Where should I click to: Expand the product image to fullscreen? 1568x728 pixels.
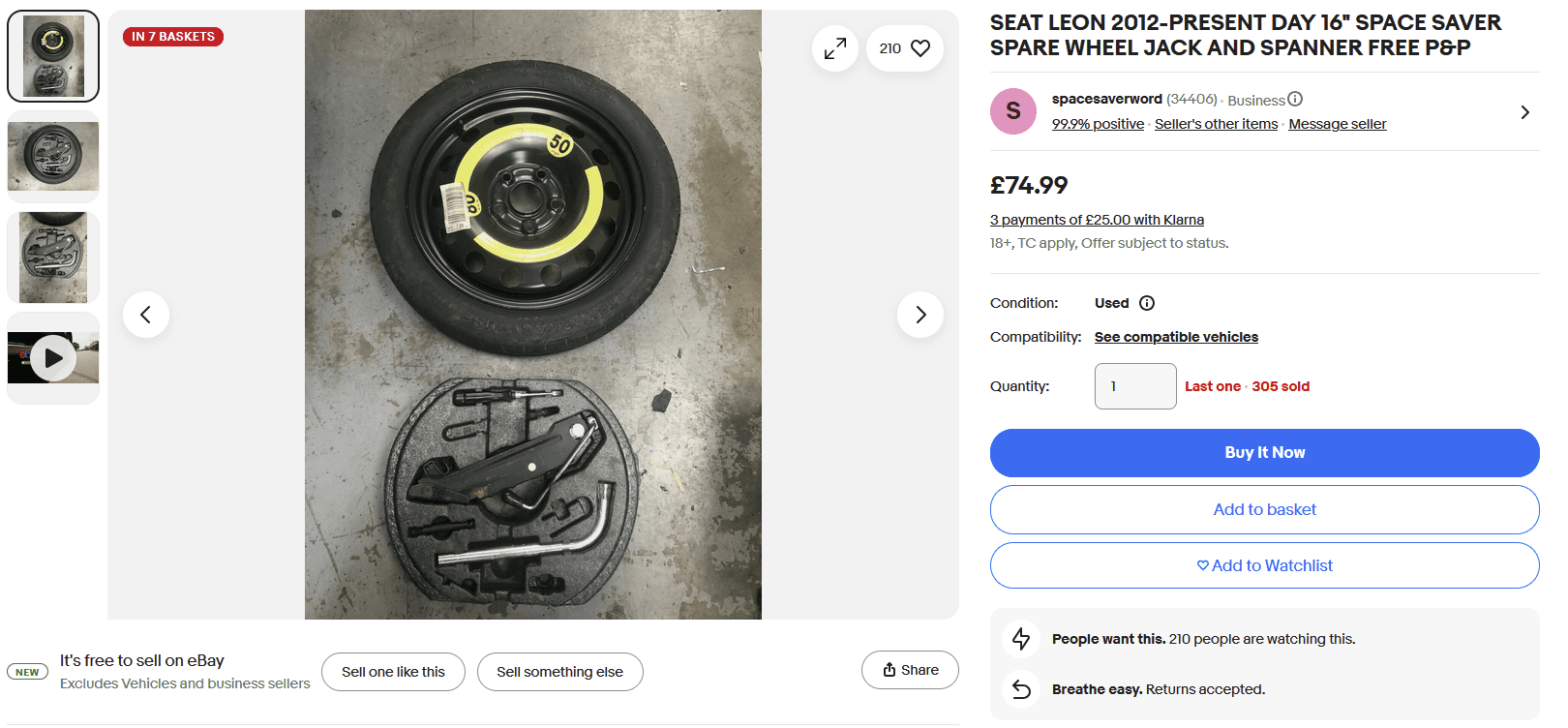(x=835, y=48)
